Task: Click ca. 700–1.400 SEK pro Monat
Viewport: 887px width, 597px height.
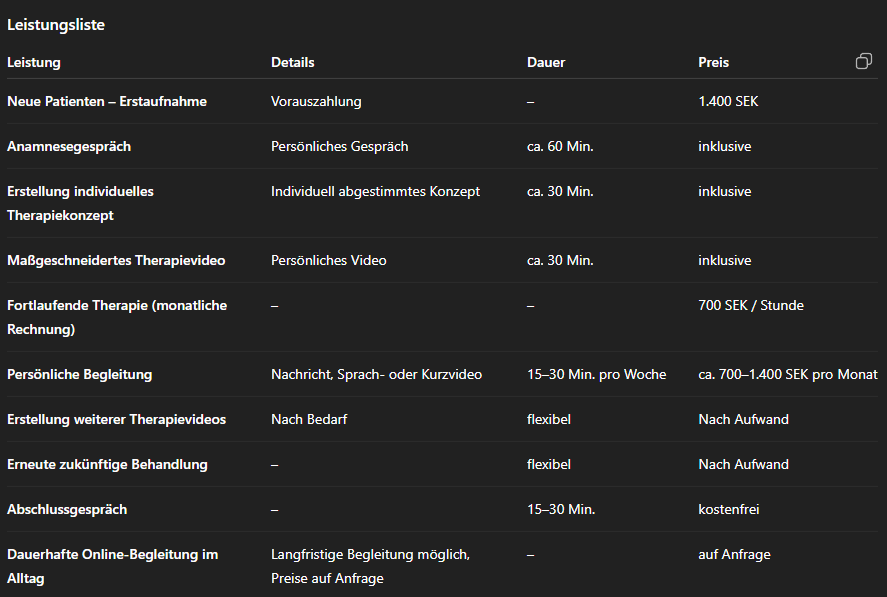Action: pyautogui.click(x=787, y=375)
